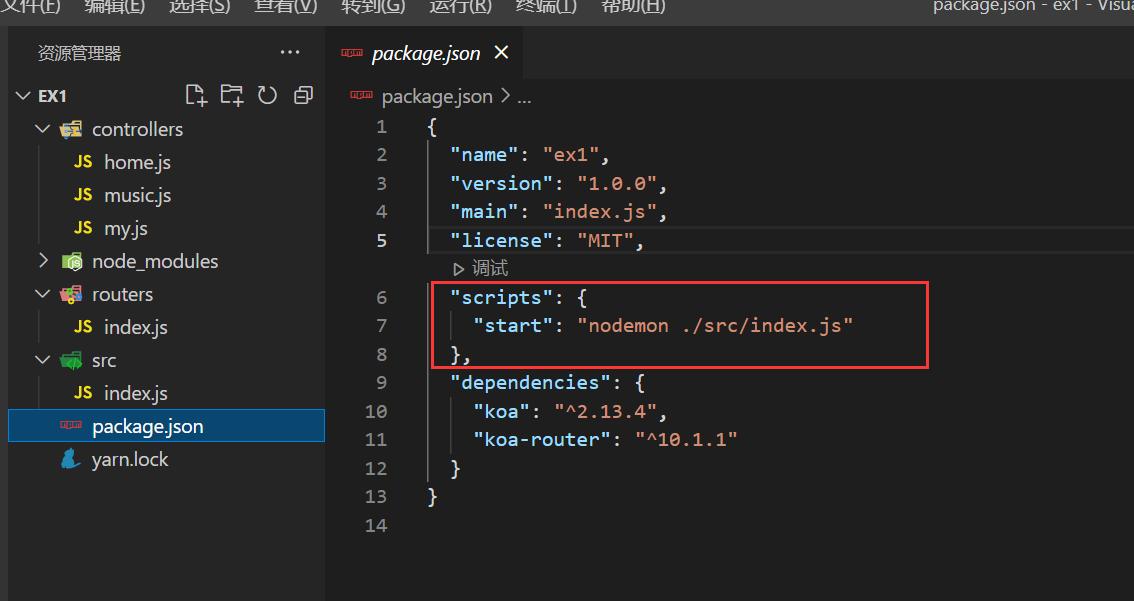Collapse all folders in the Explorer
This screenshot has height=601, width=1134.
pyautogui.click(x=303, y=95)
